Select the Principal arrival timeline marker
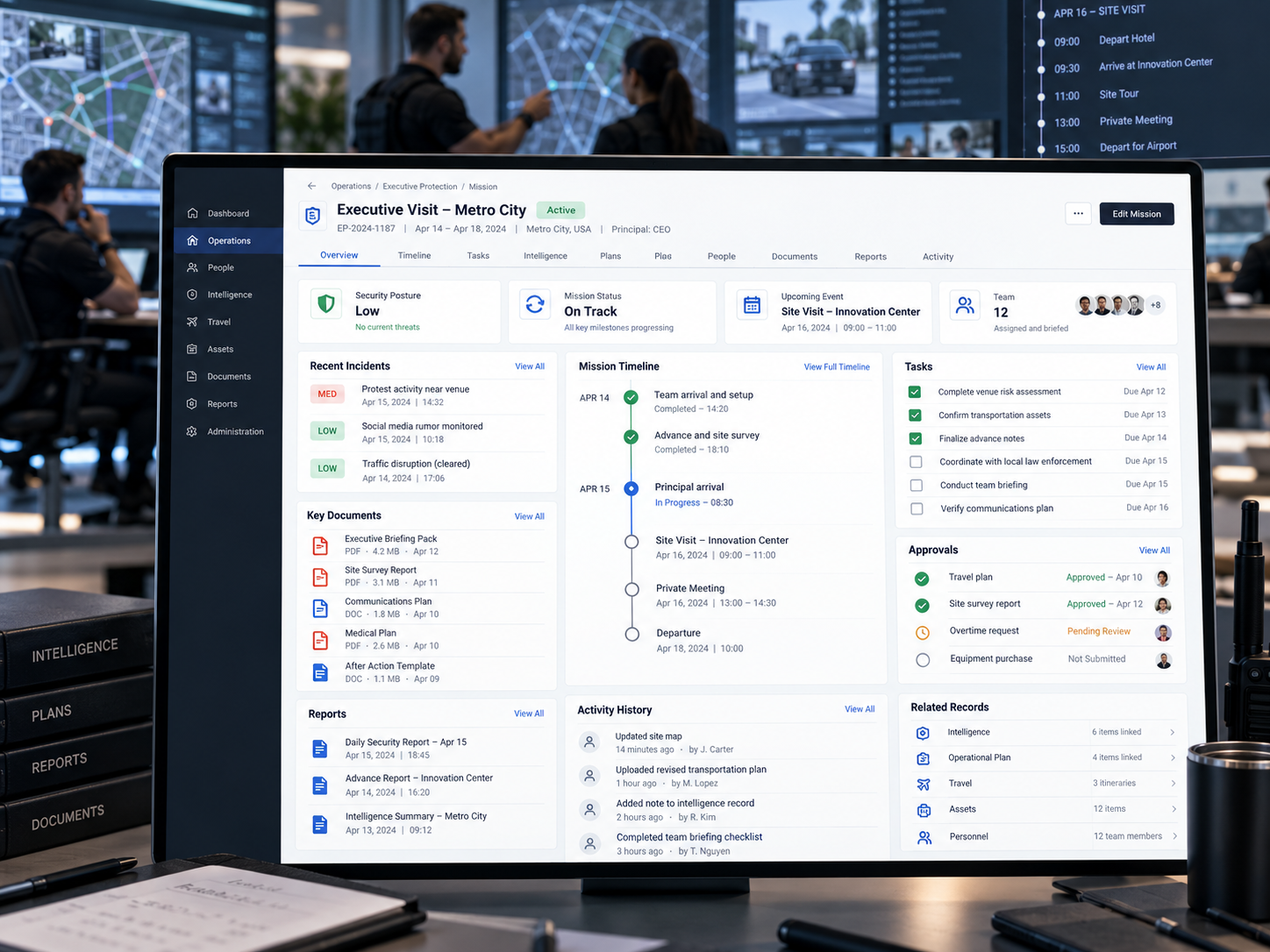The height and width of the screenshot is (952, 1270). (631, 488)
